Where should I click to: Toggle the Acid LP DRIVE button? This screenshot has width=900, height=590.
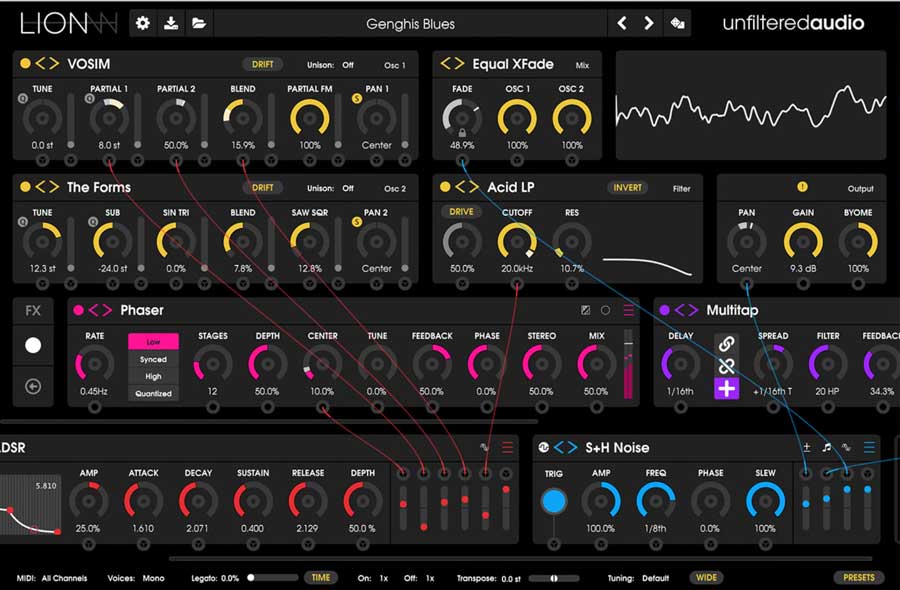(x=461, y=212)
